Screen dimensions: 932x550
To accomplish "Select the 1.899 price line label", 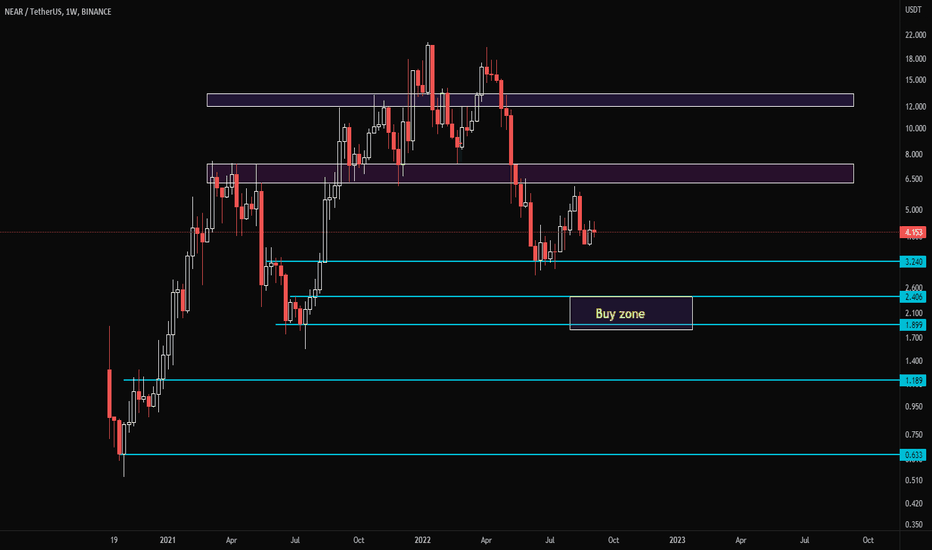I will pyautogui.click(x=913, y=325).
